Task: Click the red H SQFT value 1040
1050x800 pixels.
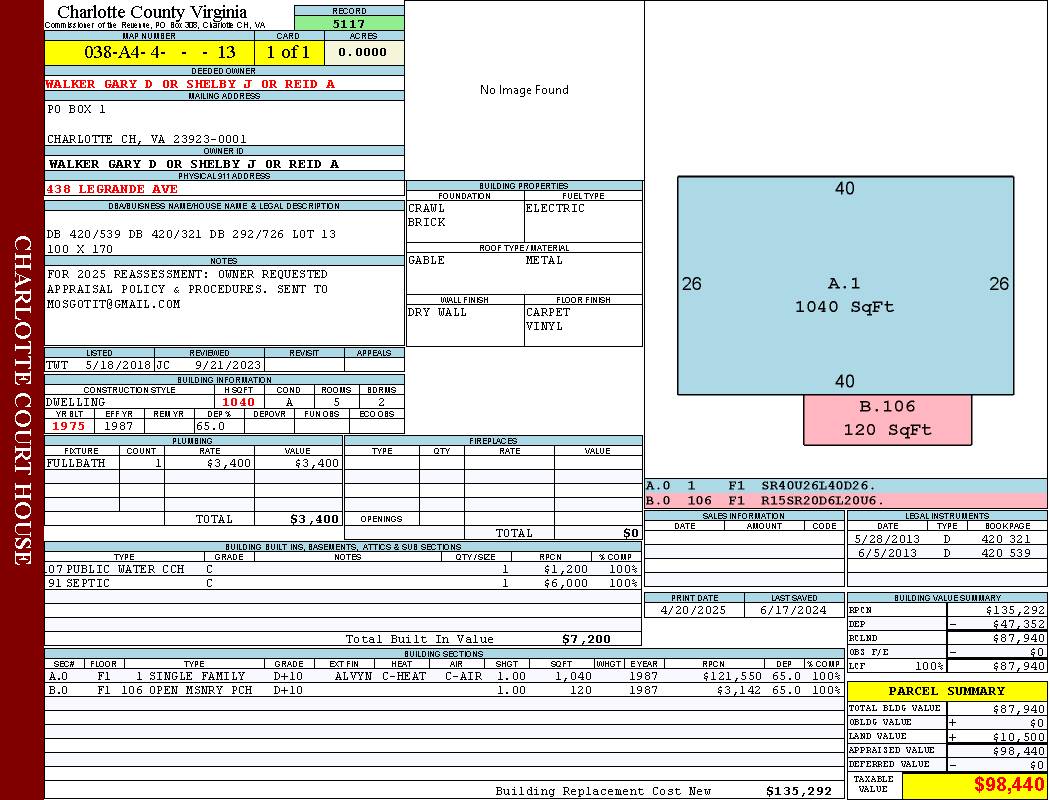Action: tap(238, 402)
